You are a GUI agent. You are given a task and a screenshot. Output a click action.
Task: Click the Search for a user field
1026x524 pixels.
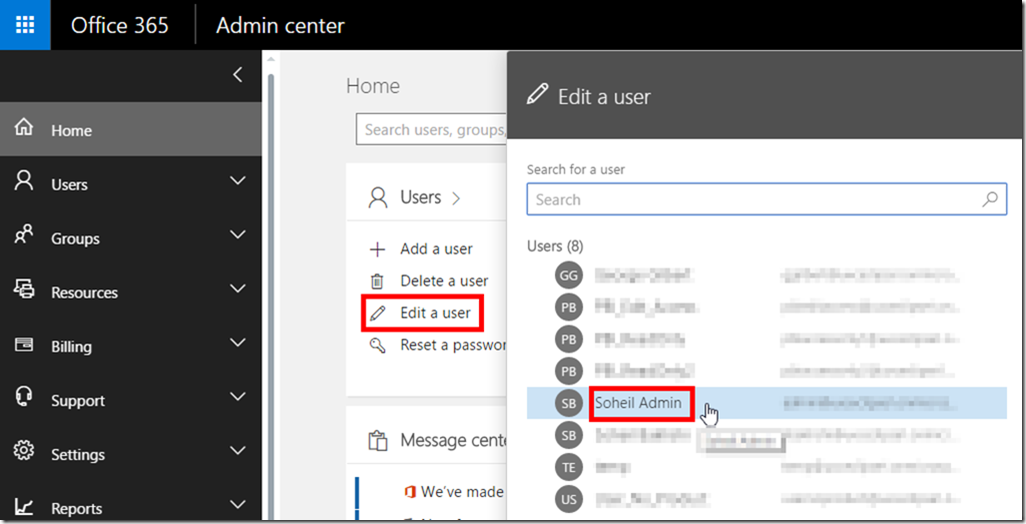[x=766, y=200]
